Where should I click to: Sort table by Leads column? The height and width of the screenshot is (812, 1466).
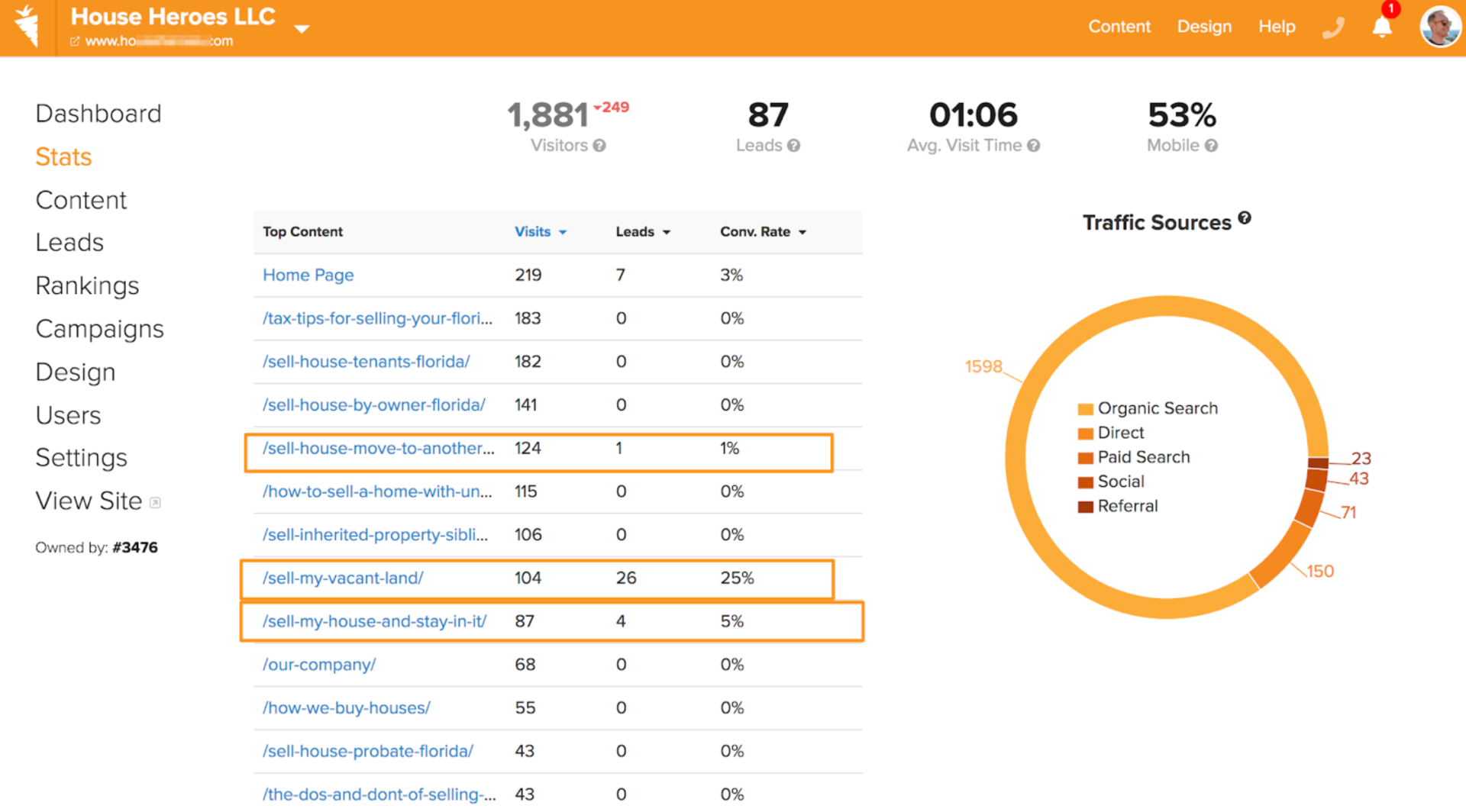(642, 232)
